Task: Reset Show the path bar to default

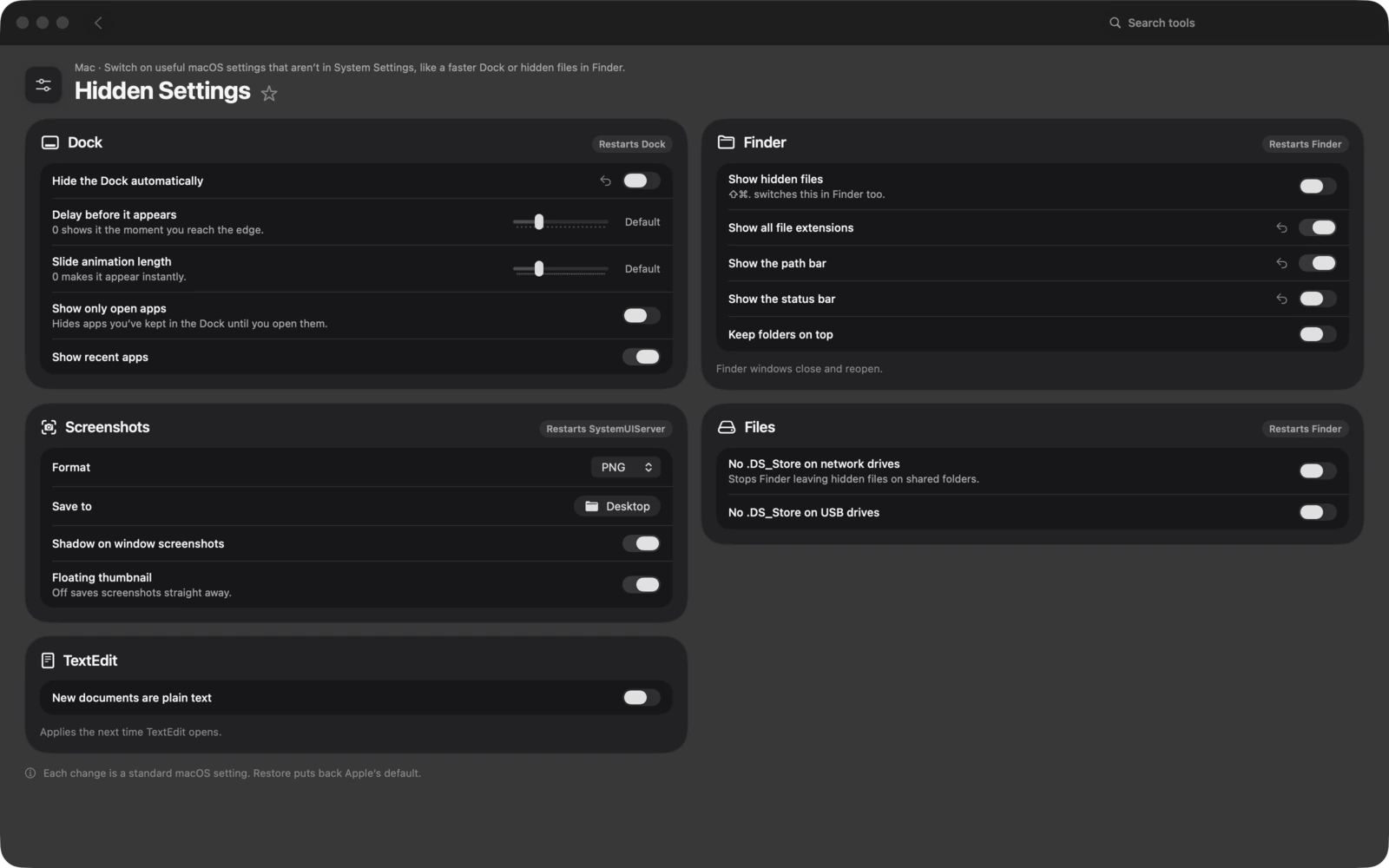Action: point(1281,263)
